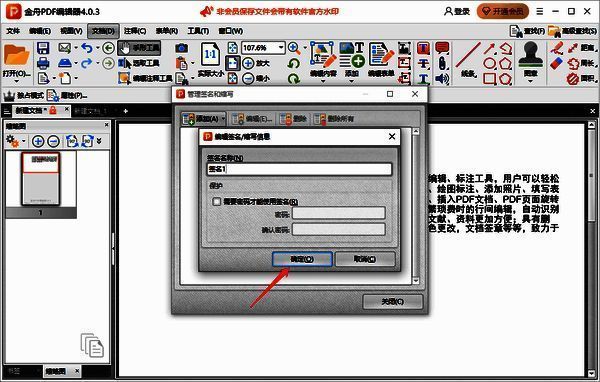
Task: Click the clipboard paste icon
Action: point(181,63)
